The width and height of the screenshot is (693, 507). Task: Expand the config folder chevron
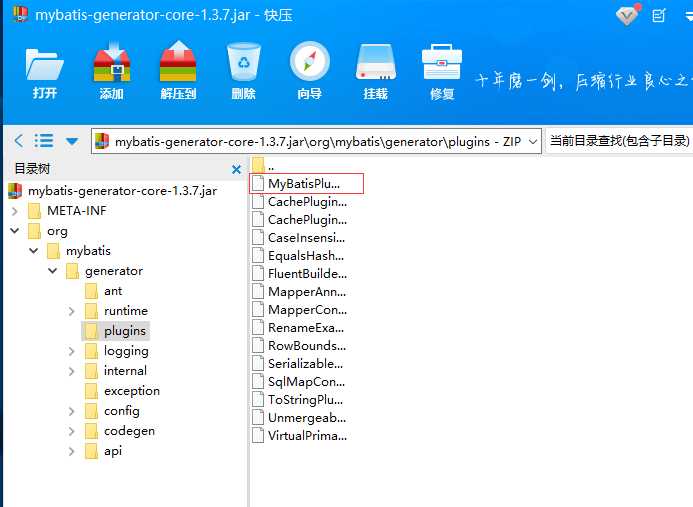tap(72, 411)
